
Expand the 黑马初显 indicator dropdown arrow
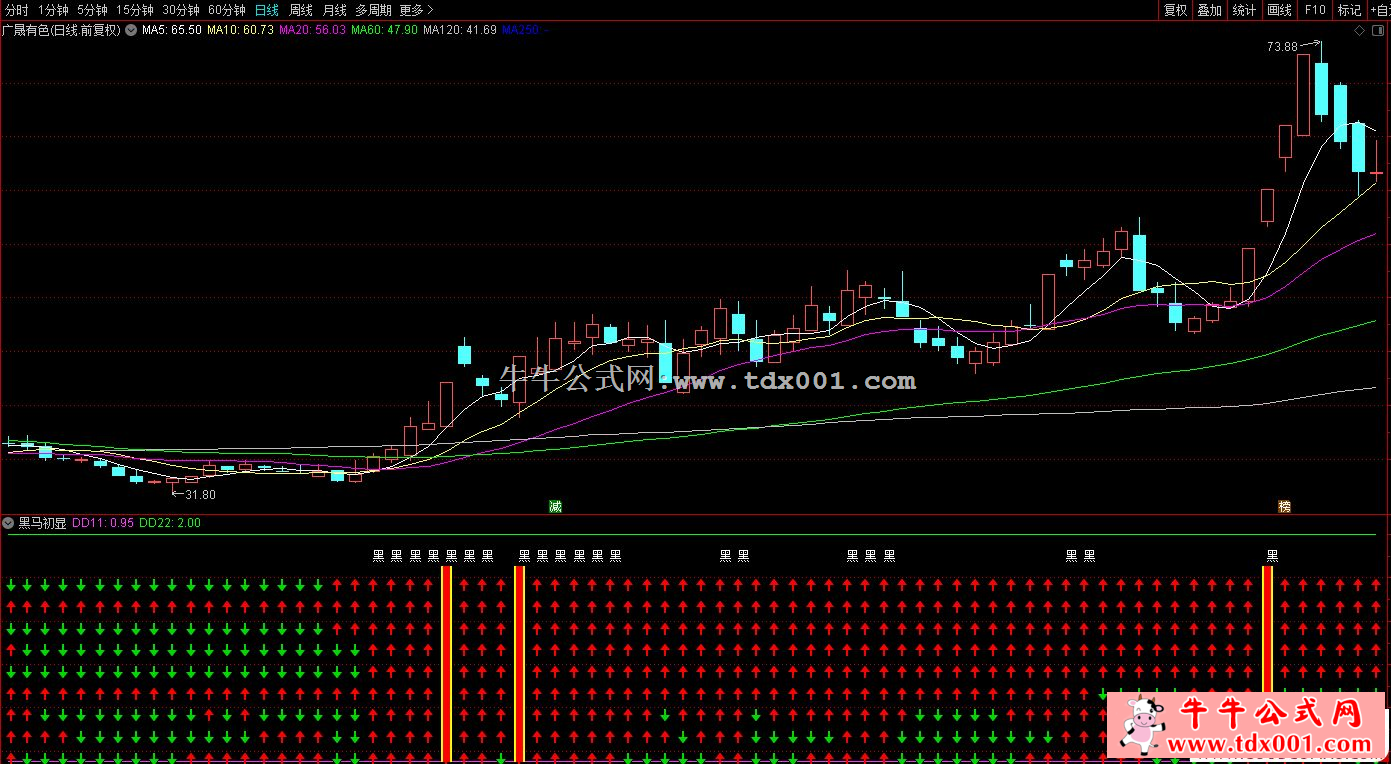point(9,523)
